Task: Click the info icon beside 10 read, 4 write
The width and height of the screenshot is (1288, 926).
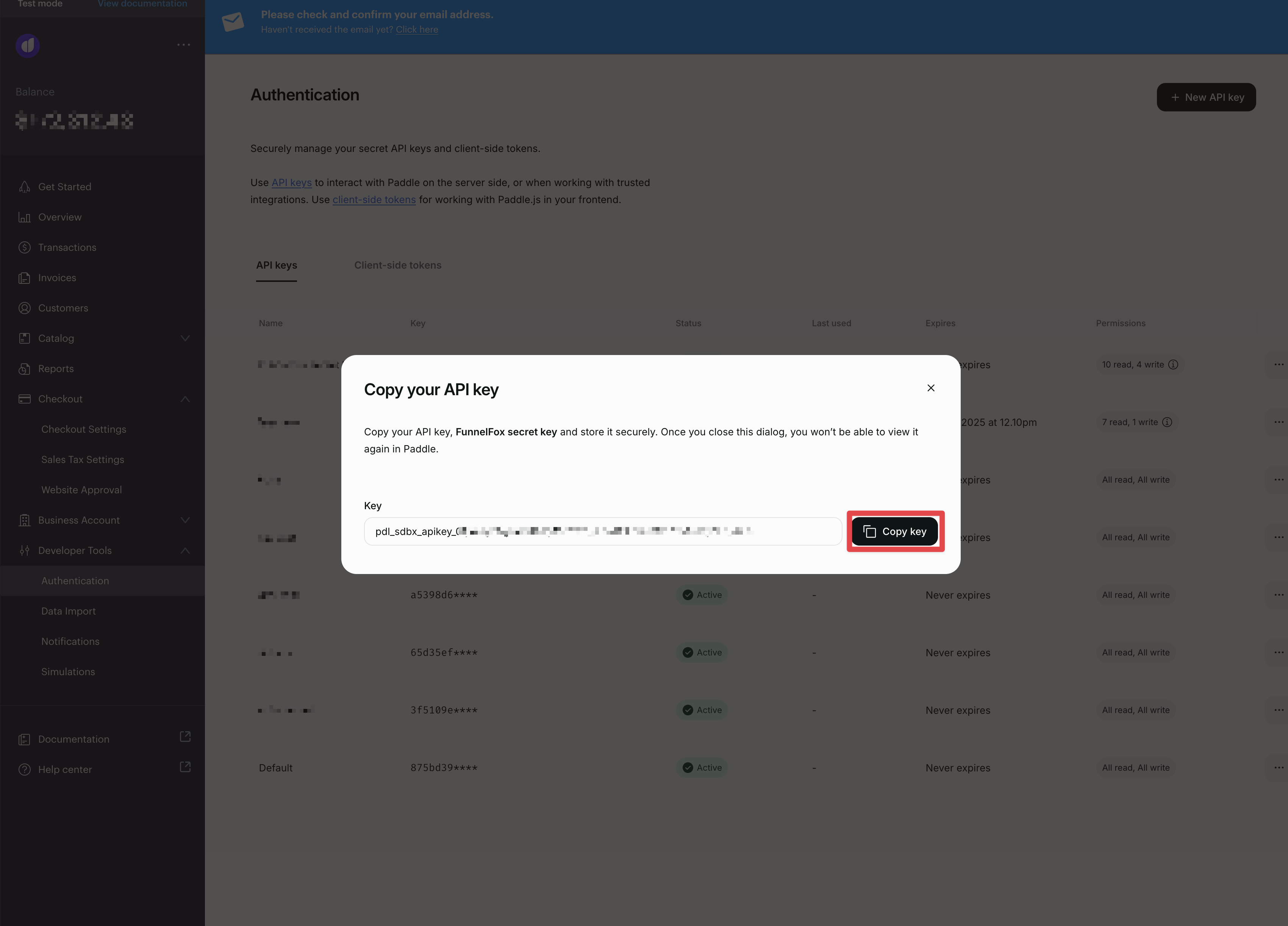Action: (x=1173, y=365)
